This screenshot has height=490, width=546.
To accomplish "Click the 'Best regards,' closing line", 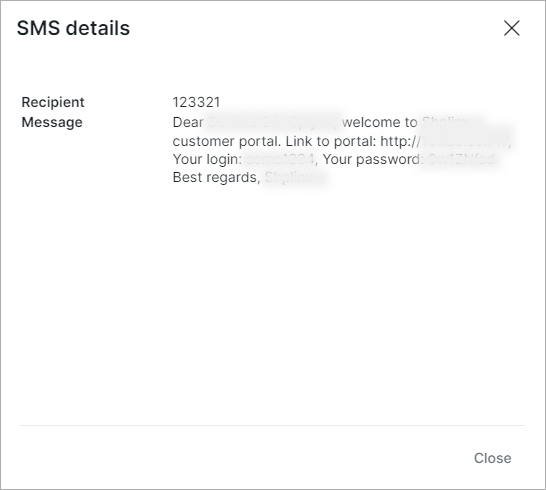I will coord(217,178).
